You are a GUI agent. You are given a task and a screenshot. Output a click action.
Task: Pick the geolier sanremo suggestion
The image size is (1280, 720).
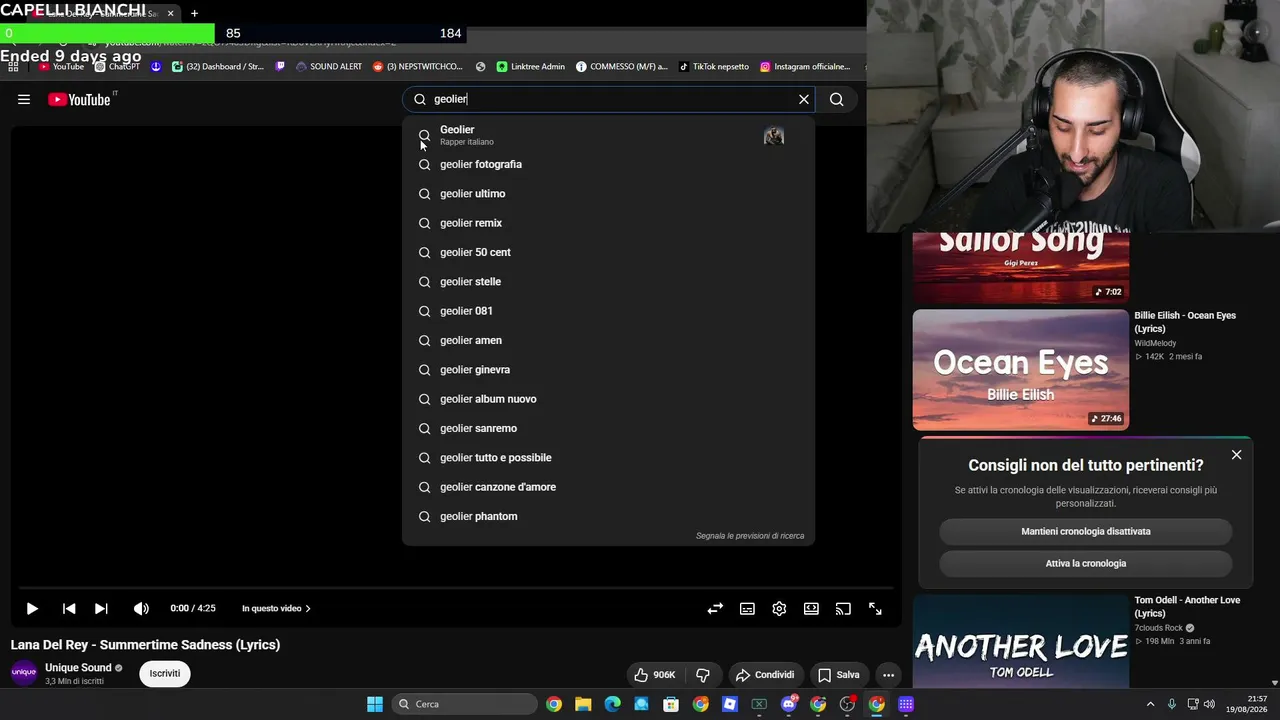click(x=608, y=428)
